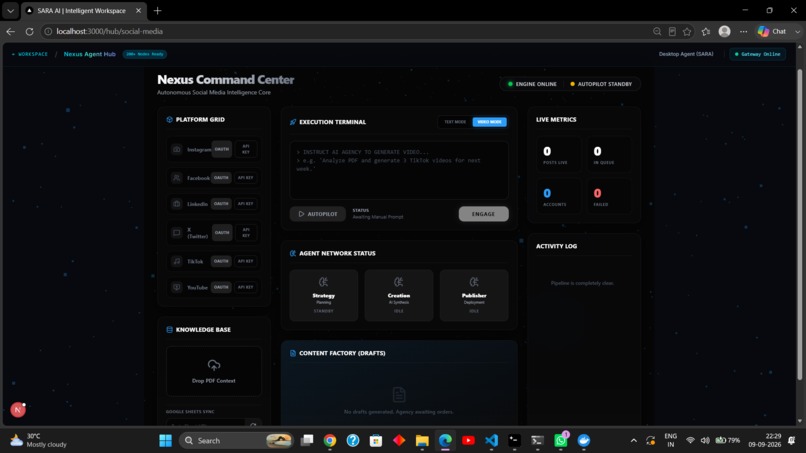Image resolution: width=806 pixels, height=453 pixels.
Task: Click the Strategy agent brain icon
Action: coord(323,282)
